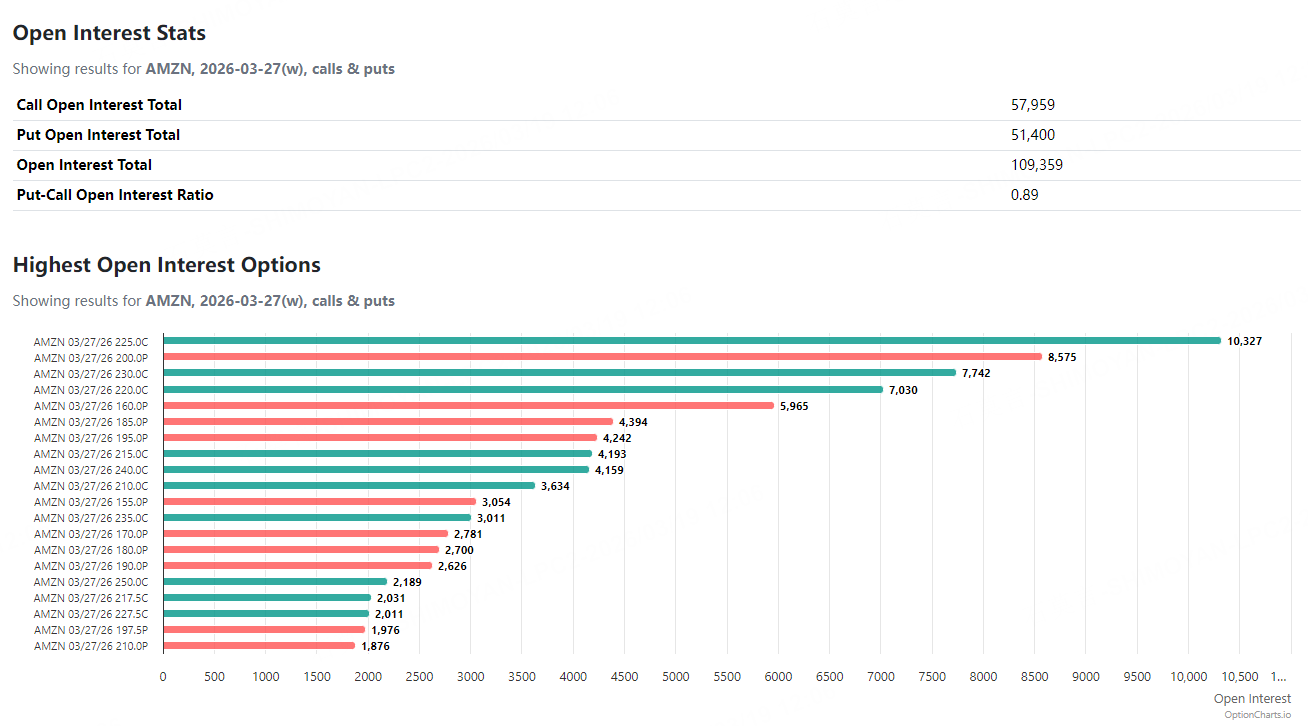Select the Put Open Interest Total label
The height and width of the screenshot is (726, 1308).
(x=98, y=135)
